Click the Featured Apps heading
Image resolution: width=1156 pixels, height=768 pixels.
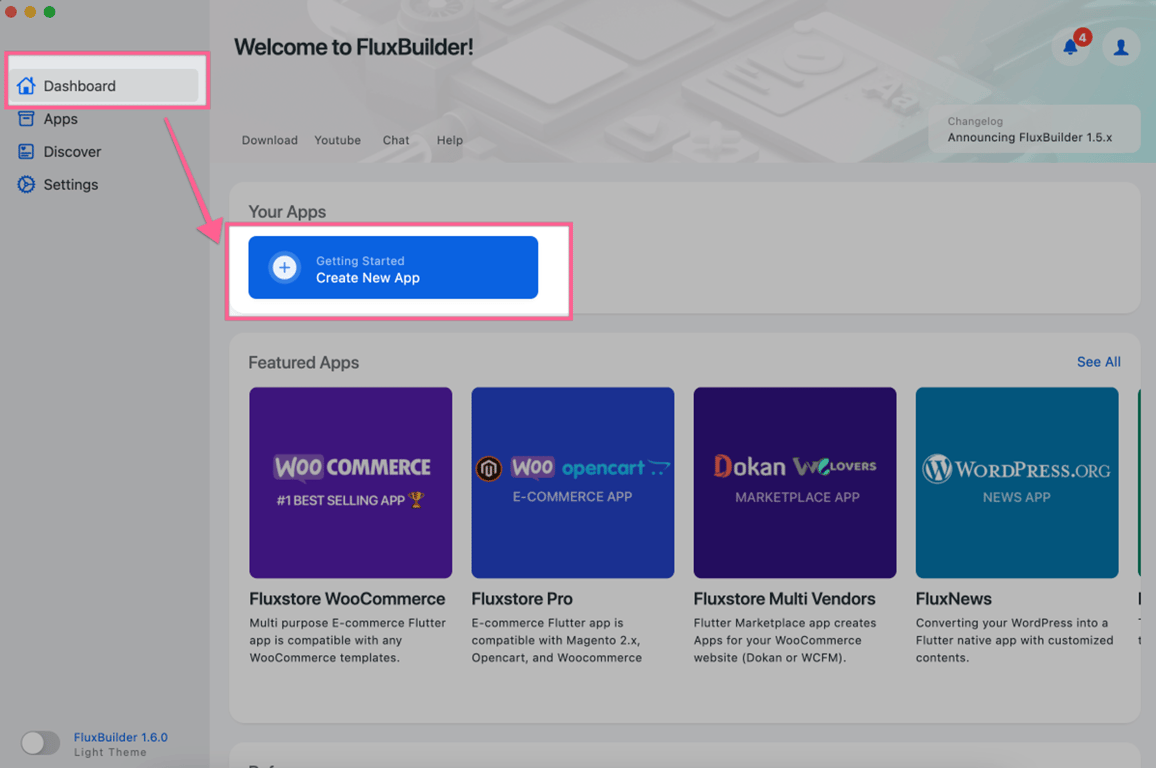coord(303,363)
